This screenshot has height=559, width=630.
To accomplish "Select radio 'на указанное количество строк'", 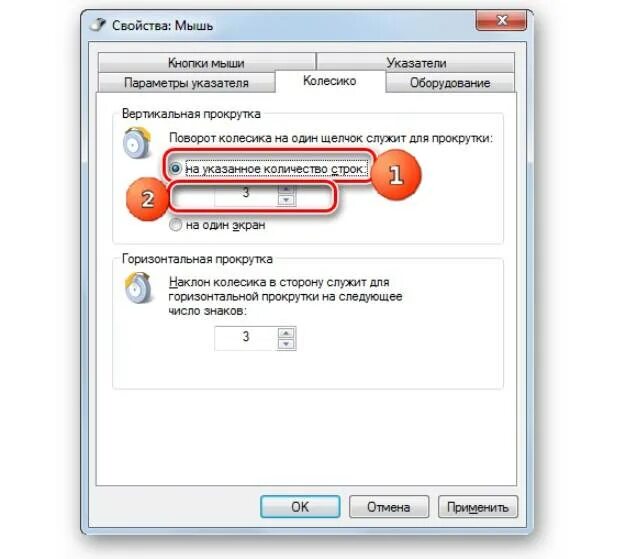I will (176, 168).
